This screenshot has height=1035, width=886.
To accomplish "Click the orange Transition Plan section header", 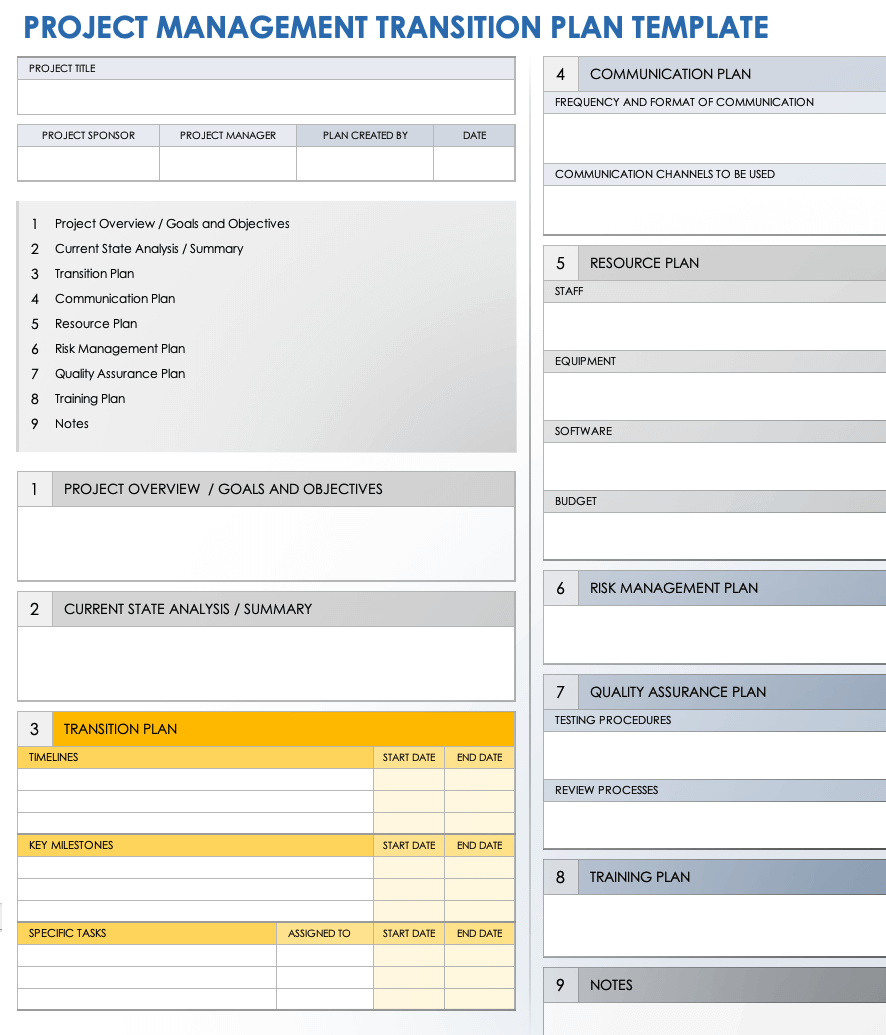I will coord(266,729).
